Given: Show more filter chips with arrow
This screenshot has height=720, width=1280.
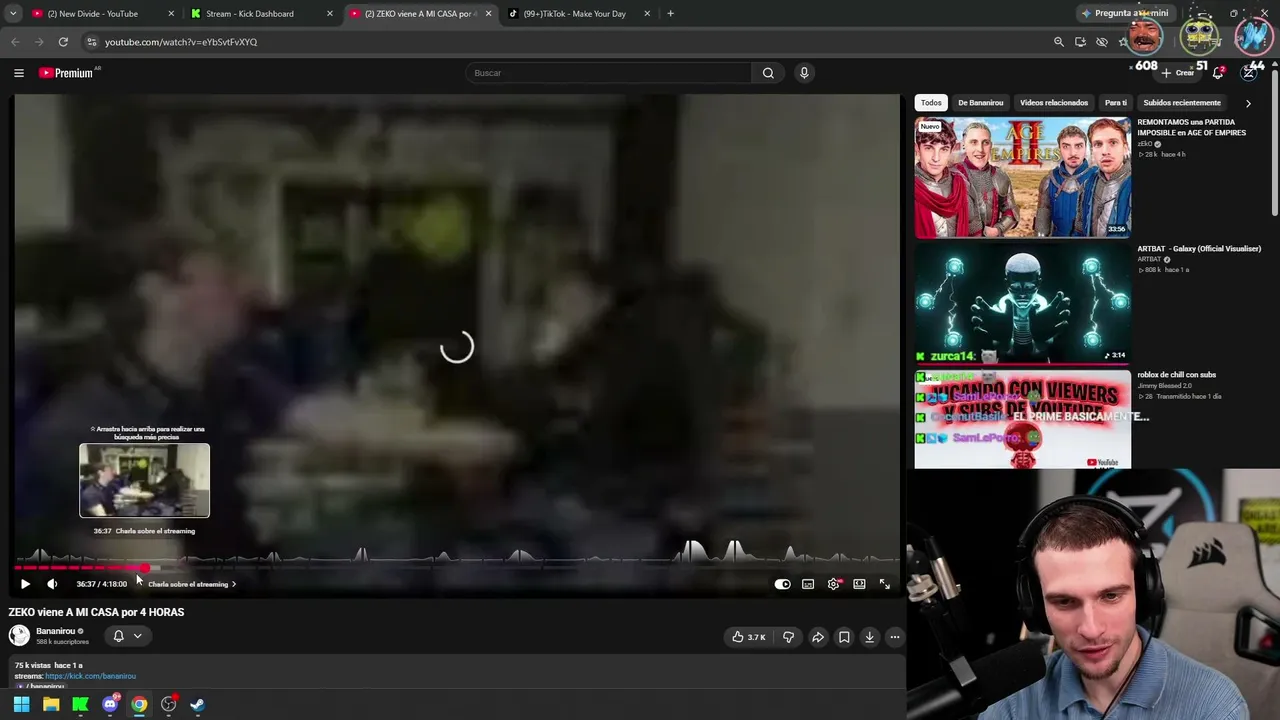Looking at the screenshot, I should point(1248,103).
